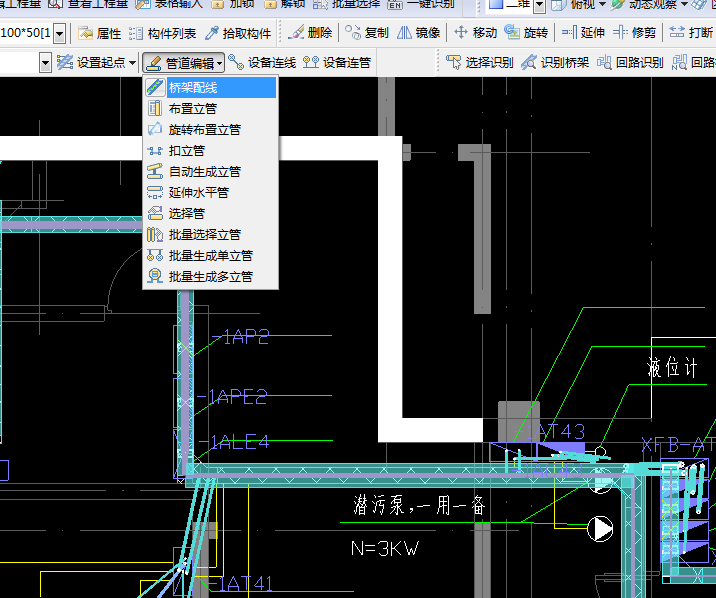Click the 复制 copy tool
The height and width of the screenshot is (598, 716).
point(367,32)
